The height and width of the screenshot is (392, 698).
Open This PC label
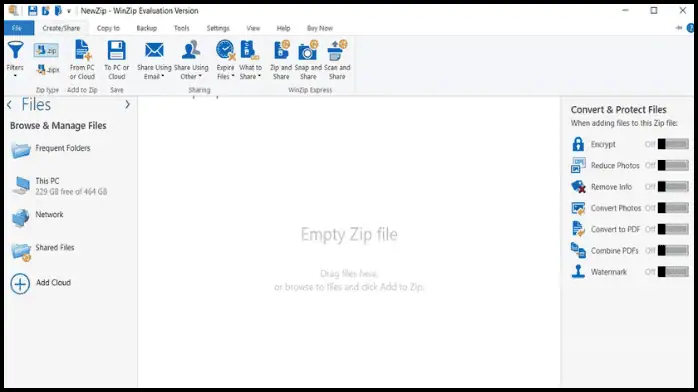[x=47, y=181]
